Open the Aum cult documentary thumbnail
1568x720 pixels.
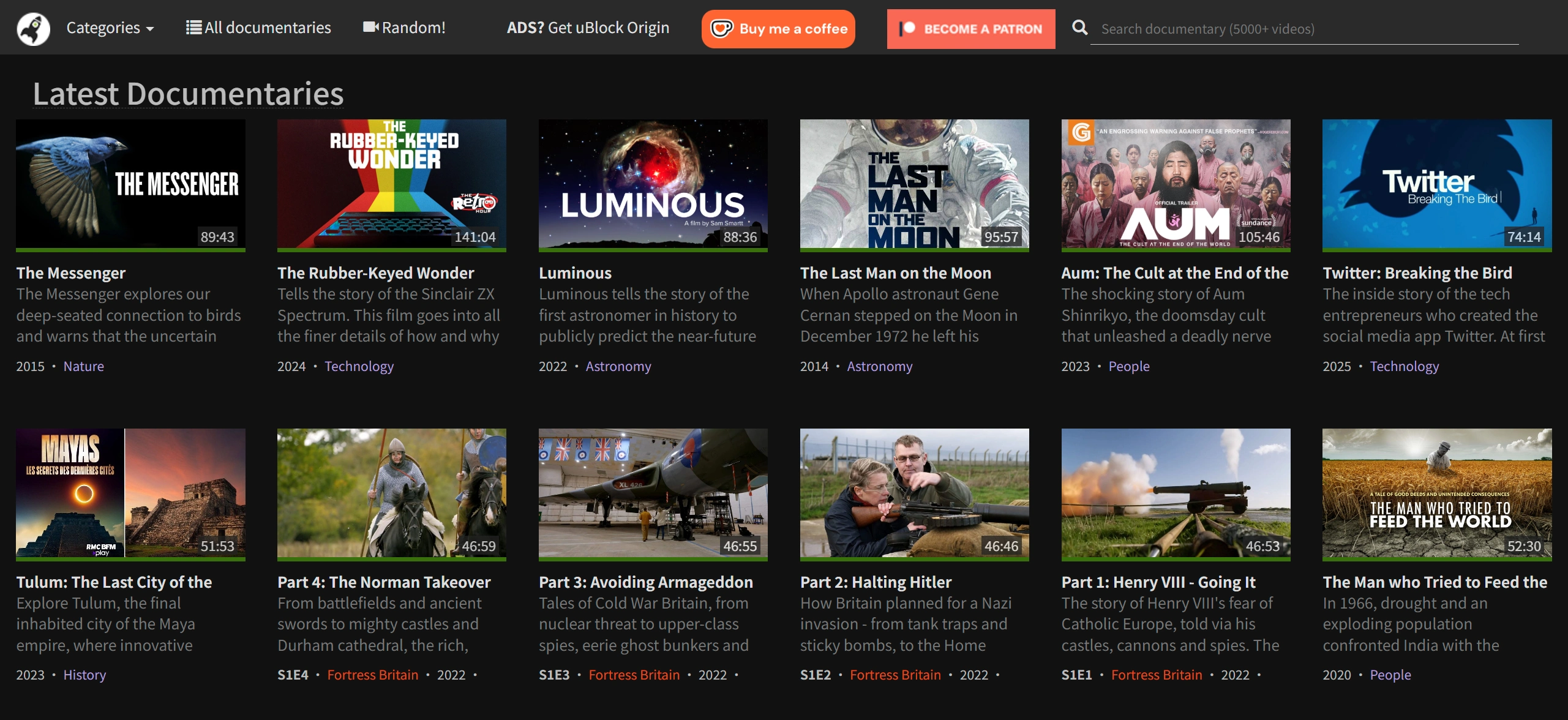(x=1176, y=185)
